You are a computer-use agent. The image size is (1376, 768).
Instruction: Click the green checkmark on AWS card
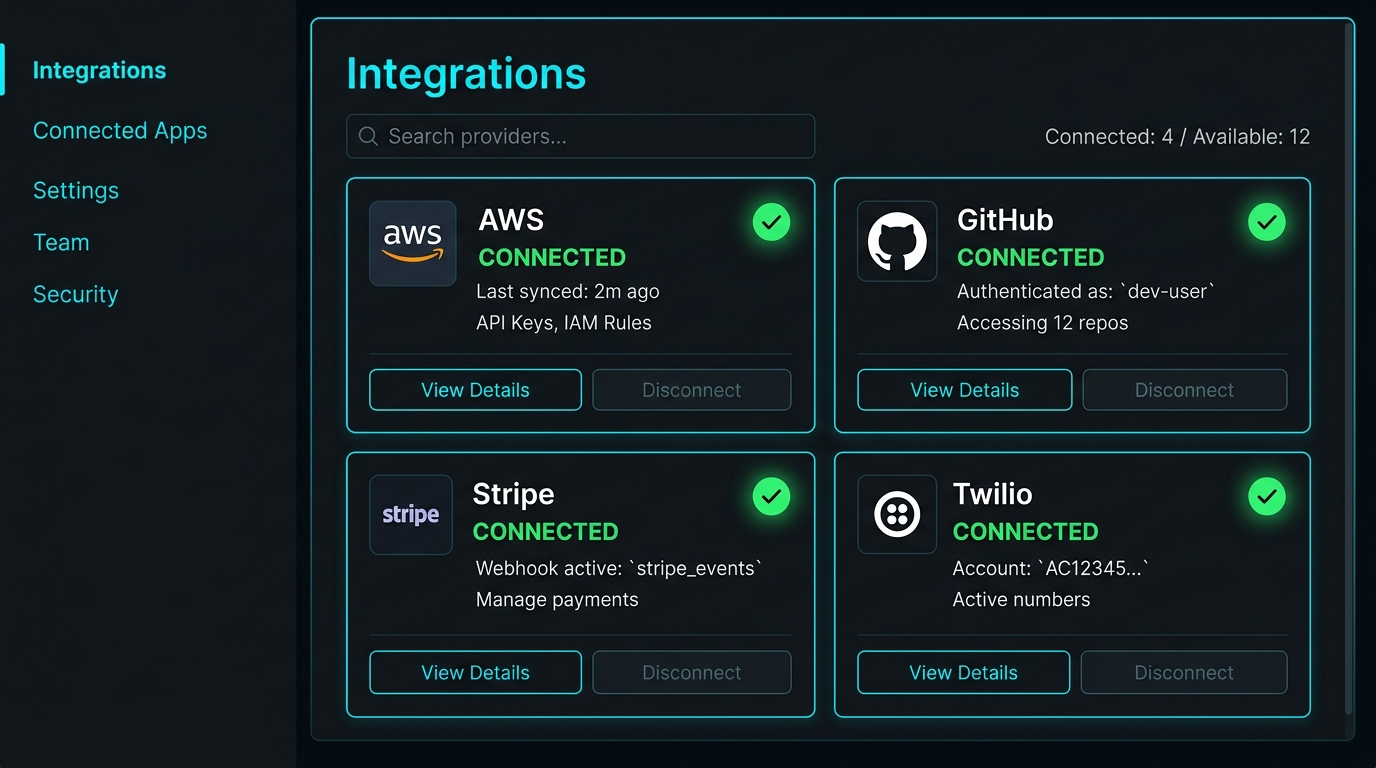[x=772, y=222]
